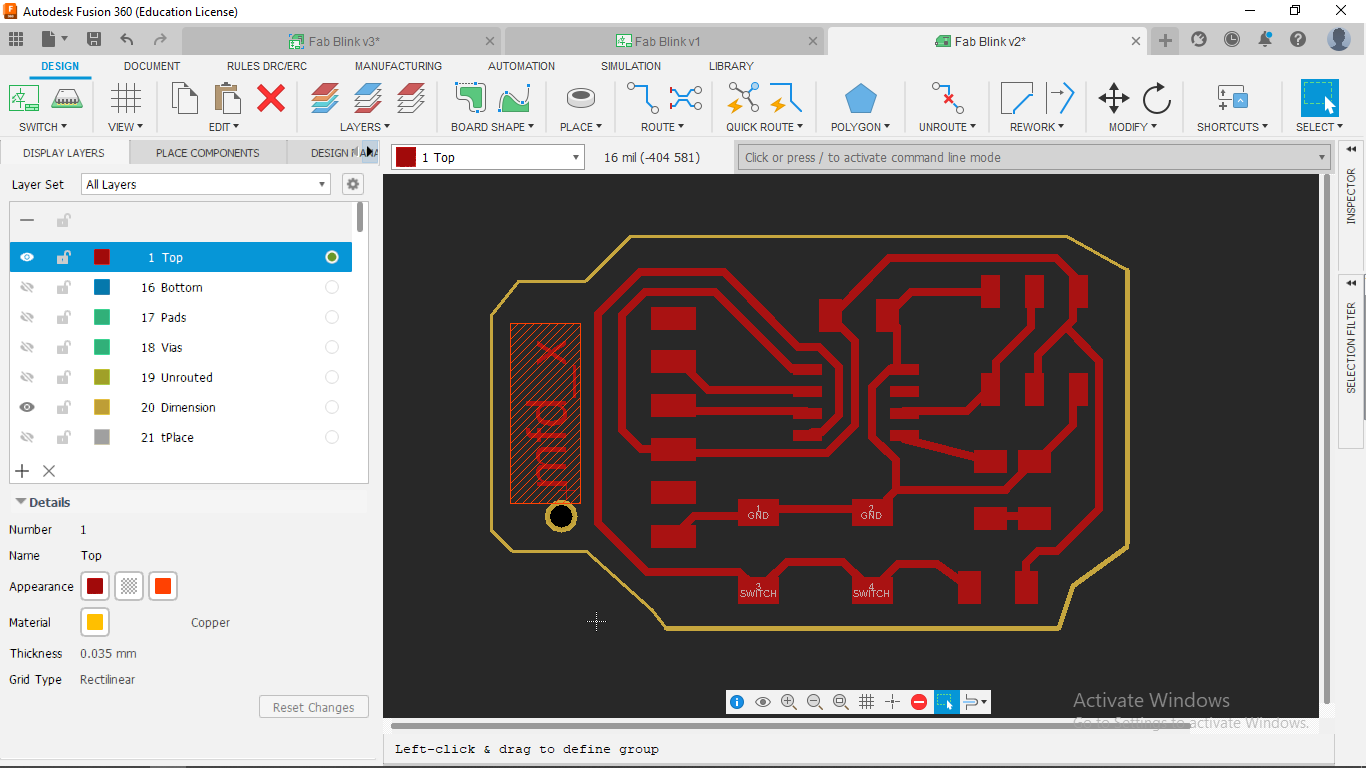1366x768 pixels.
Task: Select the Polygon pour tool
Action: coord(860,99)
